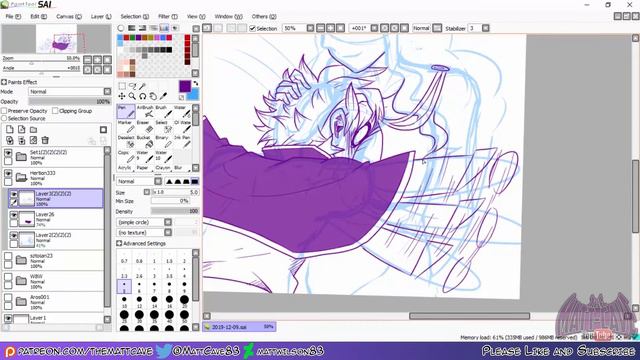Open the Edit menu
The width and height of the screenshot is (640, 360).
(38, 16)
